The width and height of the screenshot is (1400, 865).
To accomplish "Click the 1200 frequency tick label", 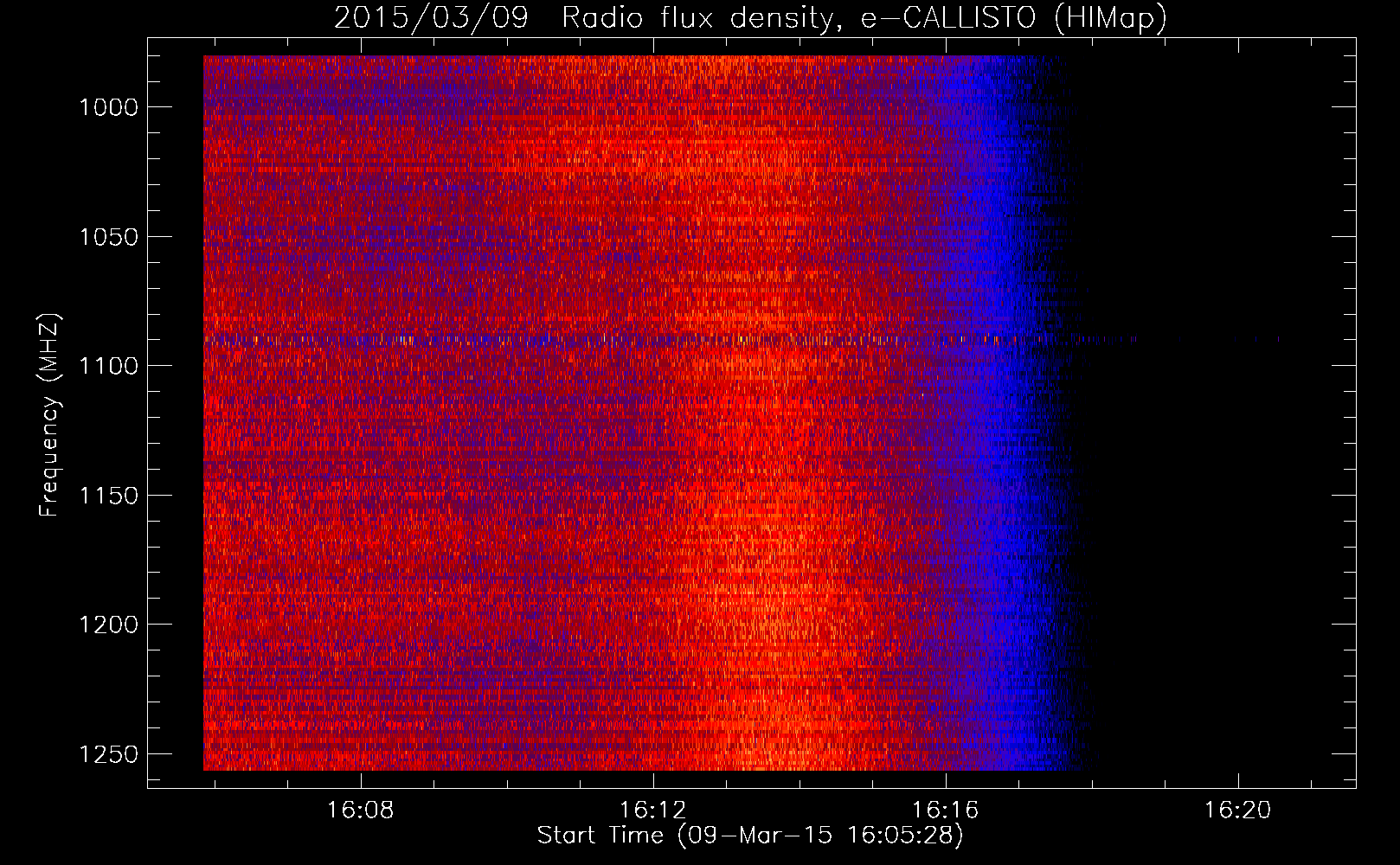I will pyautogui.click(x=109, y=625).
